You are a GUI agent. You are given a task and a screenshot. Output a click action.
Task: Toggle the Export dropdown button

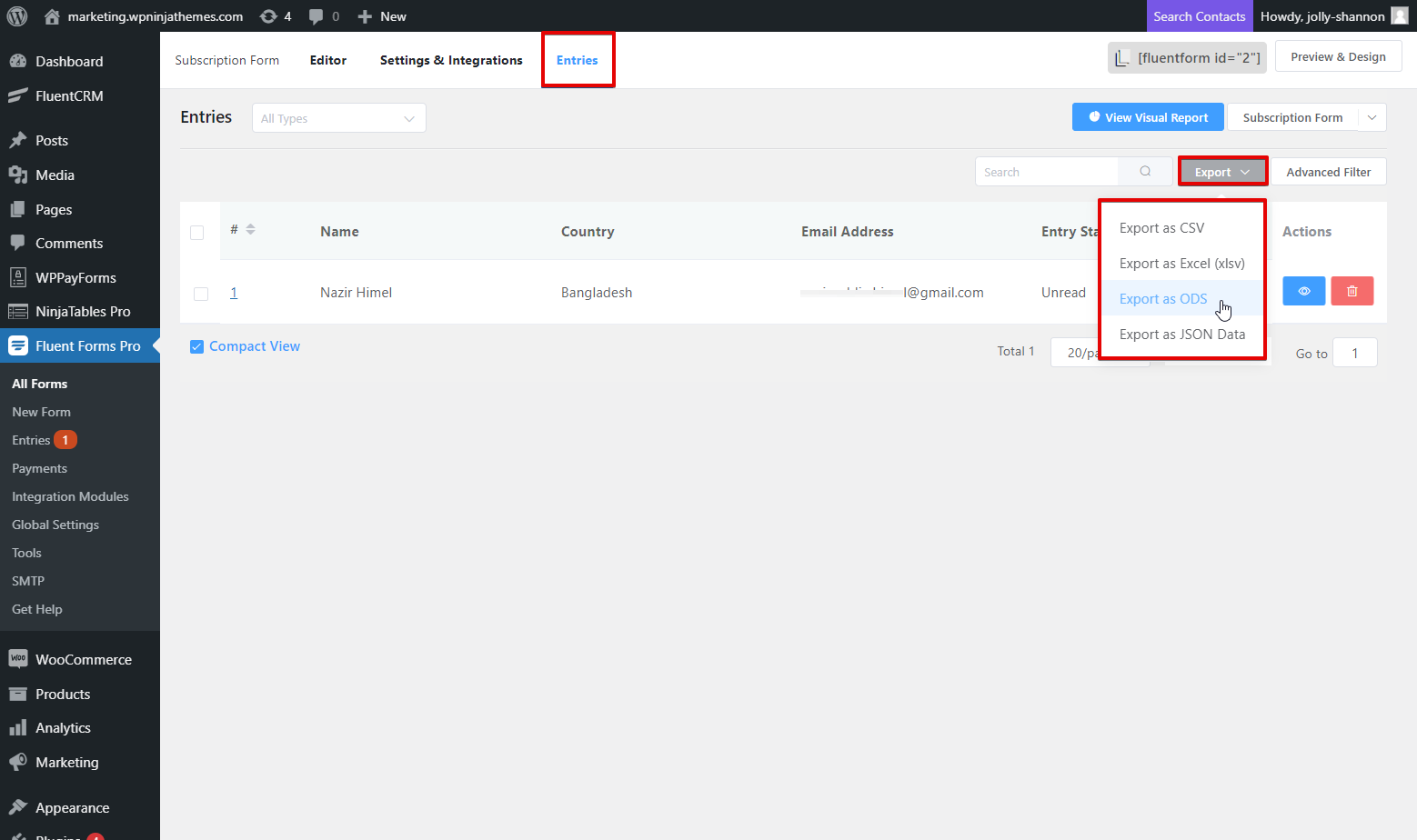pos(1222,172)
